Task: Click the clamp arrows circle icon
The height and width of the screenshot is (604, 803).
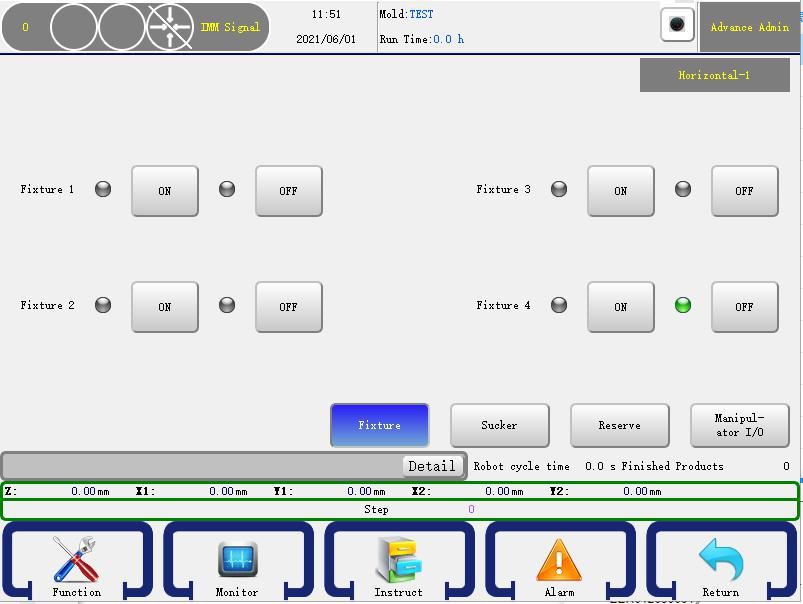Action: click(x=170, y=27)
